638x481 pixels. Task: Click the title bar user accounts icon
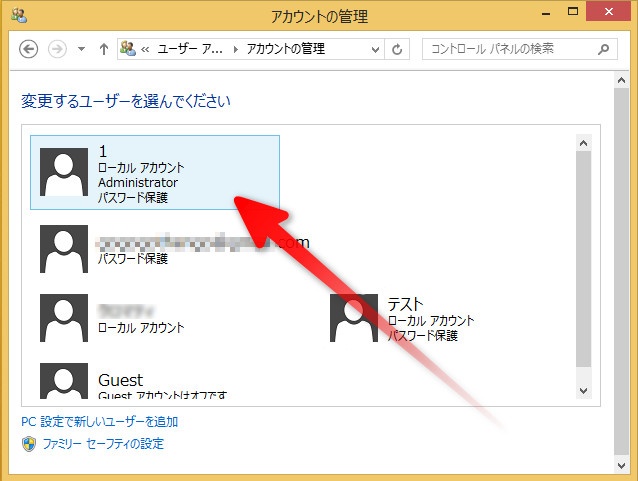click(x=19, y=15)
